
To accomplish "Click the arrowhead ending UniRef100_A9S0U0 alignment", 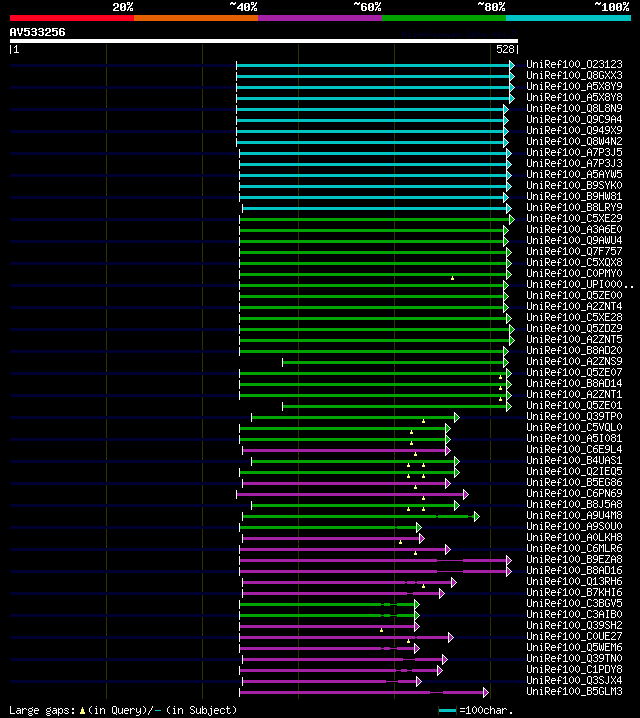I will coord(419,528).
